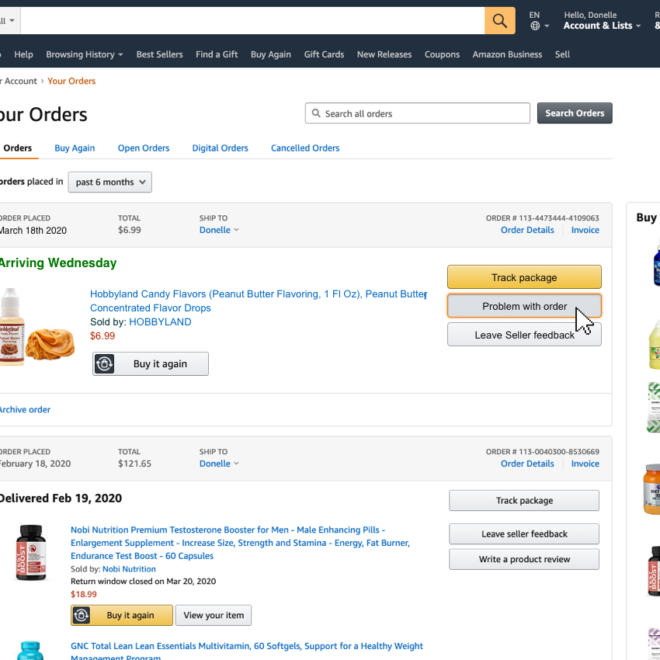Click the yellow Buy it again button icon
The height and width of the screenshot is (660, 660).
(81, 615)
